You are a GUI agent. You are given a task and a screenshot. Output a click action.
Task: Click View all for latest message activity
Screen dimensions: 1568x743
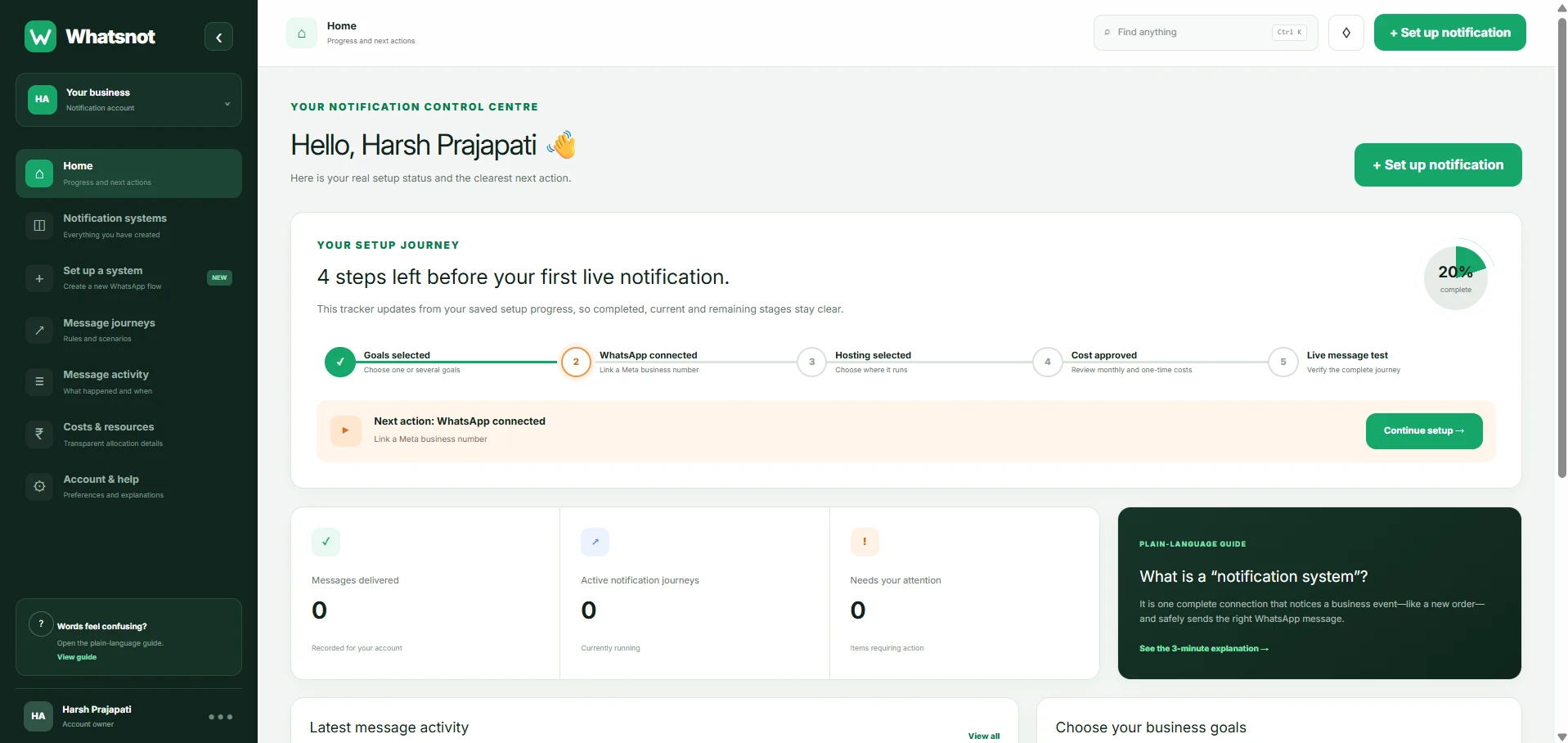point(983,736)
